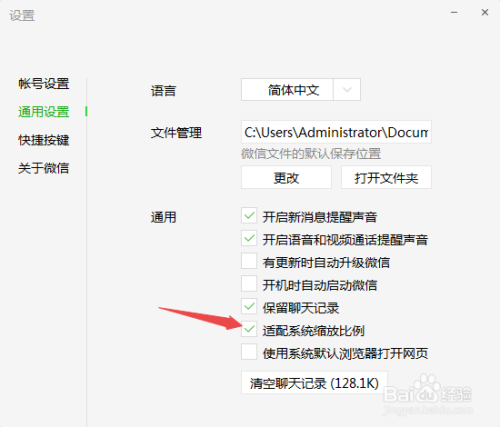Click the 微信文件的默认保存位置 hint text

(x=311, y=154)
